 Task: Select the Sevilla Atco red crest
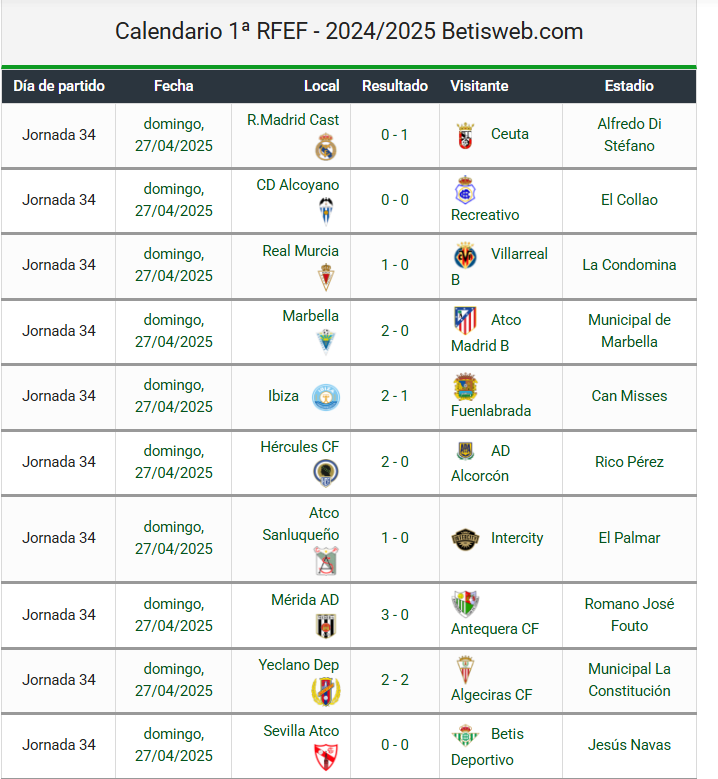click(x=326, y=757)
